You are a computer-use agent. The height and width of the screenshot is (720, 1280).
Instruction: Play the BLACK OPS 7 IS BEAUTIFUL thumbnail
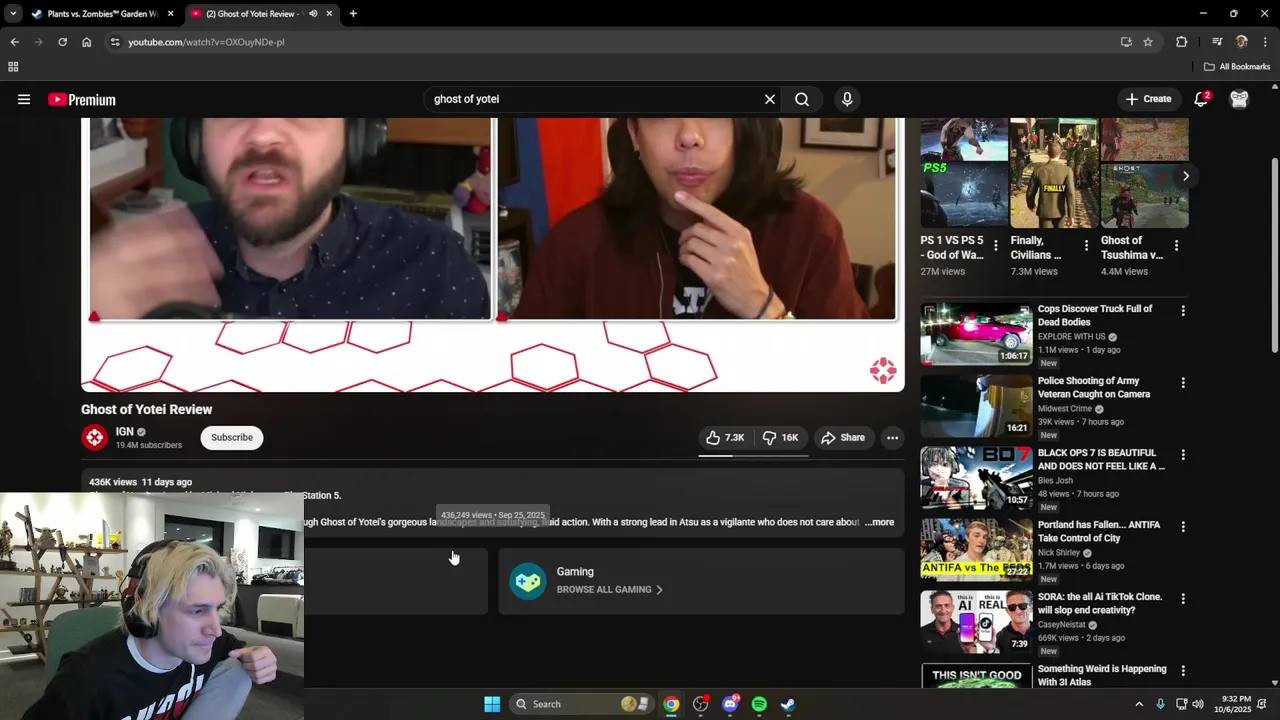pyautogui.click(x=976, y=478)
